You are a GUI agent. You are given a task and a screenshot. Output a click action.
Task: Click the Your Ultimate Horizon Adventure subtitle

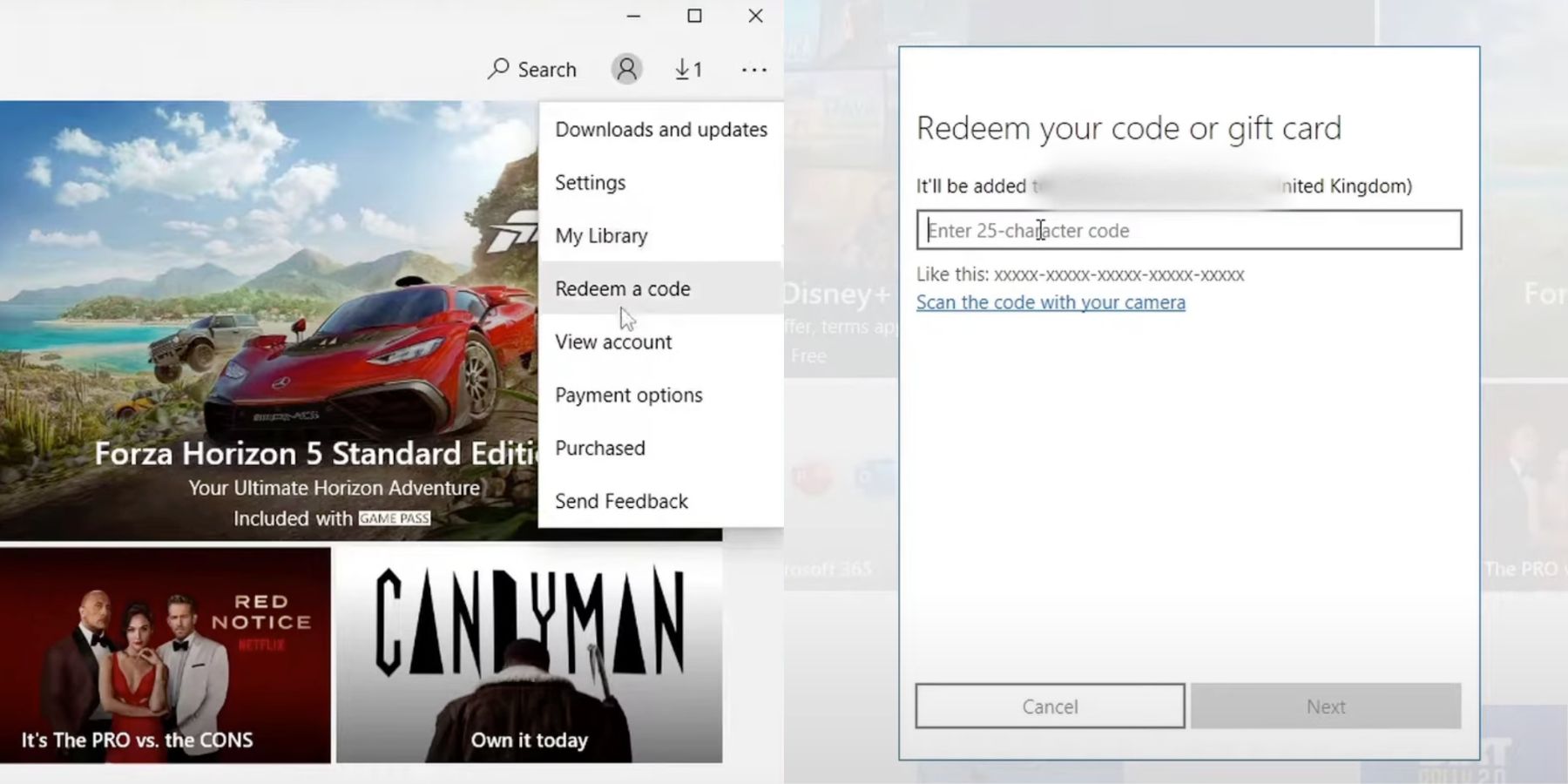[335, 488]
